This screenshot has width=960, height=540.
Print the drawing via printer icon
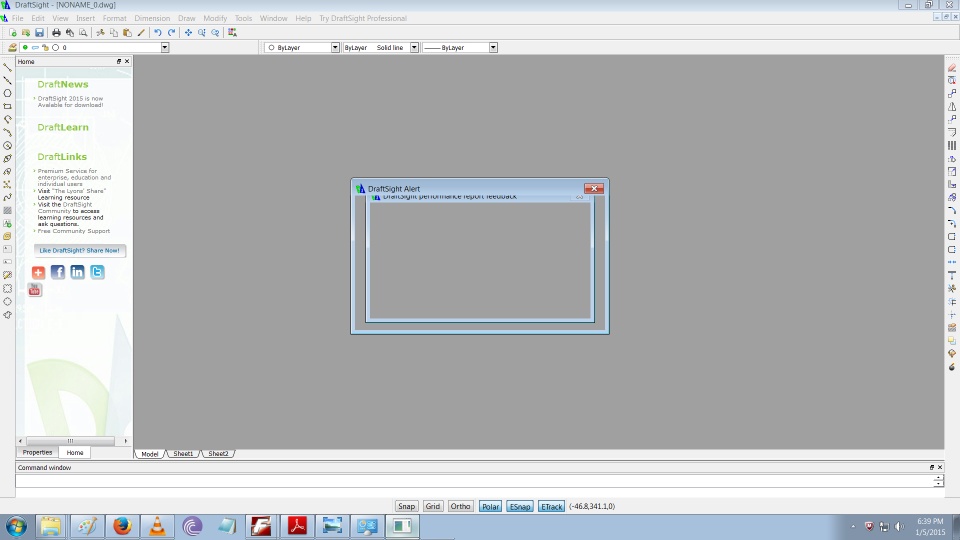pyautogui.click(x=56, y=32)
